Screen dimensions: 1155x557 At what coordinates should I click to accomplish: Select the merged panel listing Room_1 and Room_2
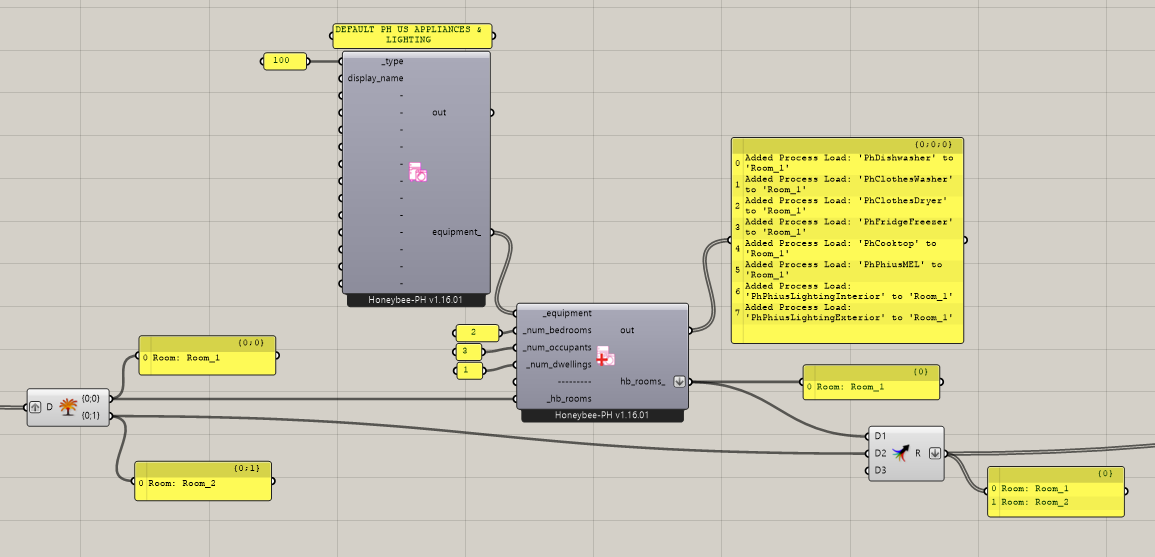(1055, 495)
